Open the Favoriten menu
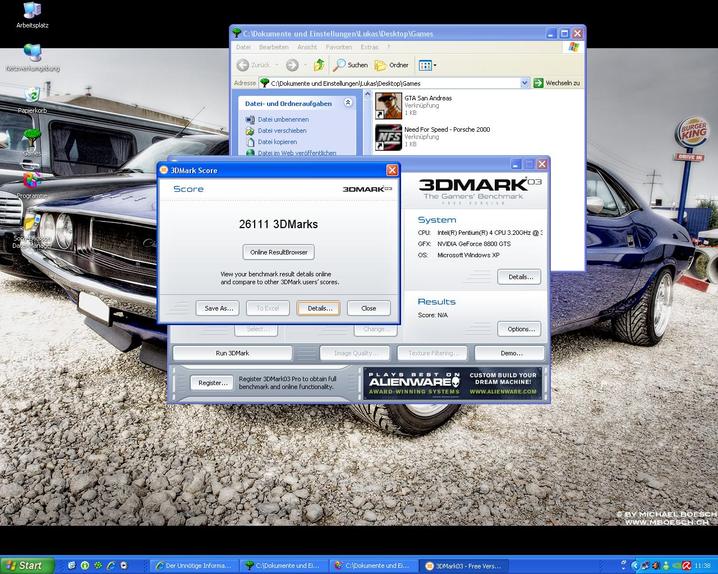Image resolution: width=718 pixels, height=574 pixels. click(338, 47)
